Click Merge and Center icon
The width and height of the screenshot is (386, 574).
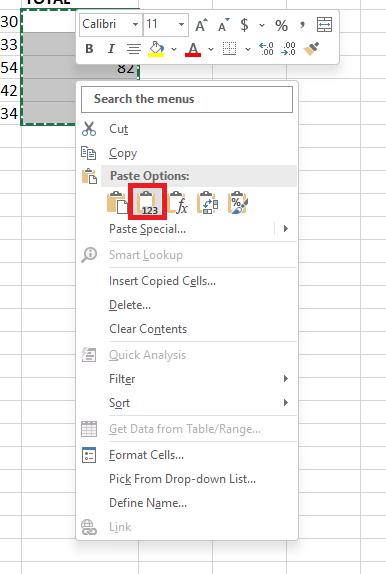coord(324,25)
